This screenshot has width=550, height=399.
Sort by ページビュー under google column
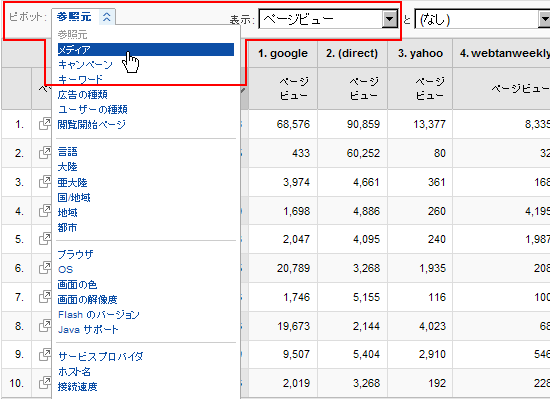(294, 88)
